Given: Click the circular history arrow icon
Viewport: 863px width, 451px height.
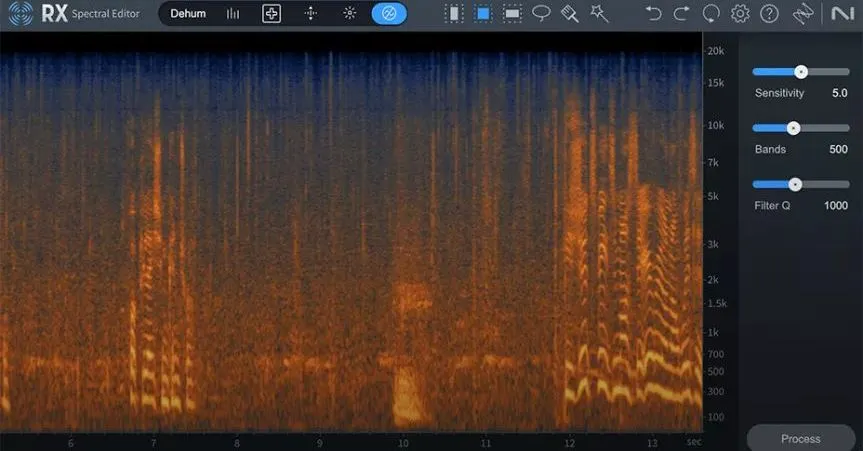Looking at the screenshot, I should click(711, 14).
